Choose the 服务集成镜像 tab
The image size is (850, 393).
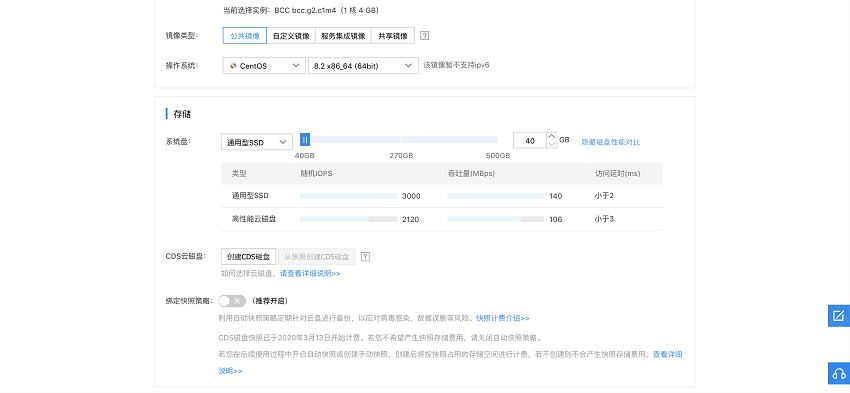click(343, 36)
